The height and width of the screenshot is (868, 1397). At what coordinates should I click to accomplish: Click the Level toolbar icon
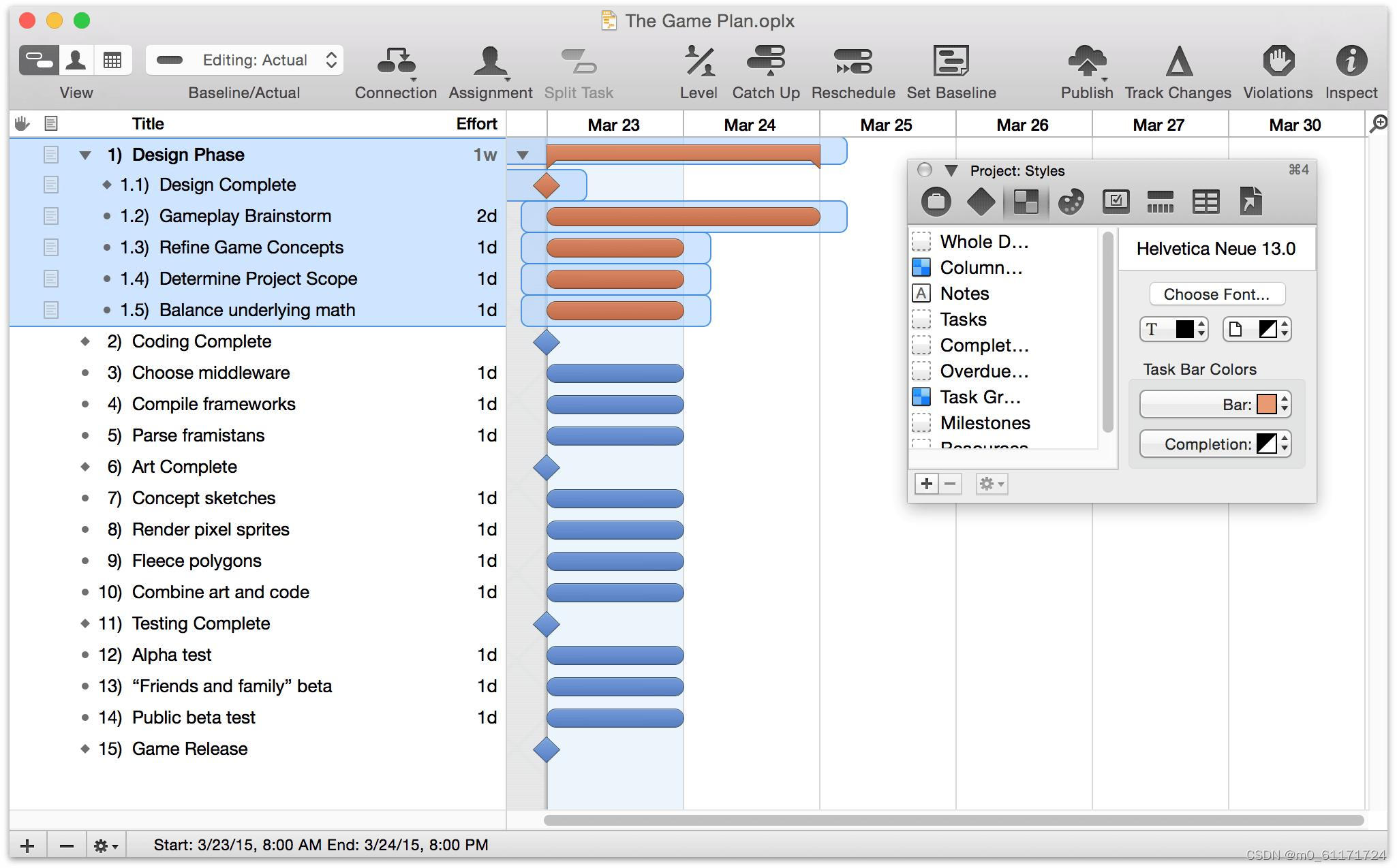698,62
